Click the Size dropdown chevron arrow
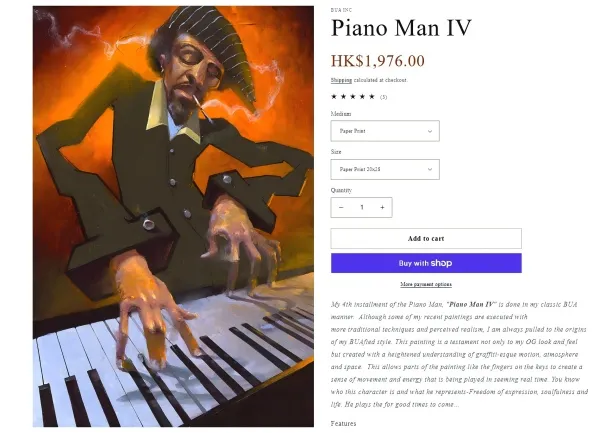The image size is (600, 433). pyautogui.click(x=430, y=169)
